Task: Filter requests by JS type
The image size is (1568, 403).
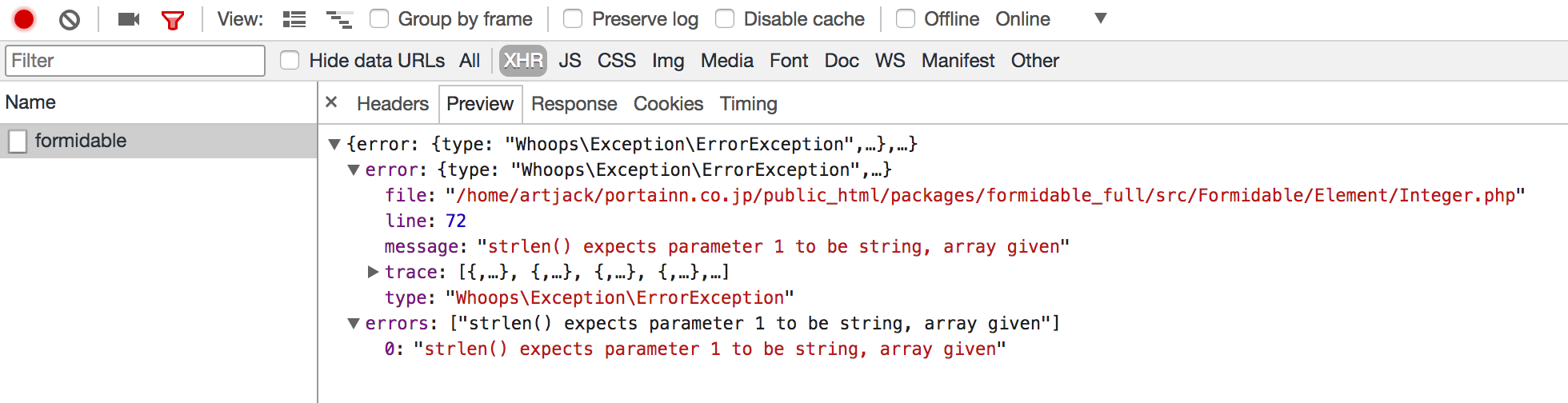Action: (570, 61)
